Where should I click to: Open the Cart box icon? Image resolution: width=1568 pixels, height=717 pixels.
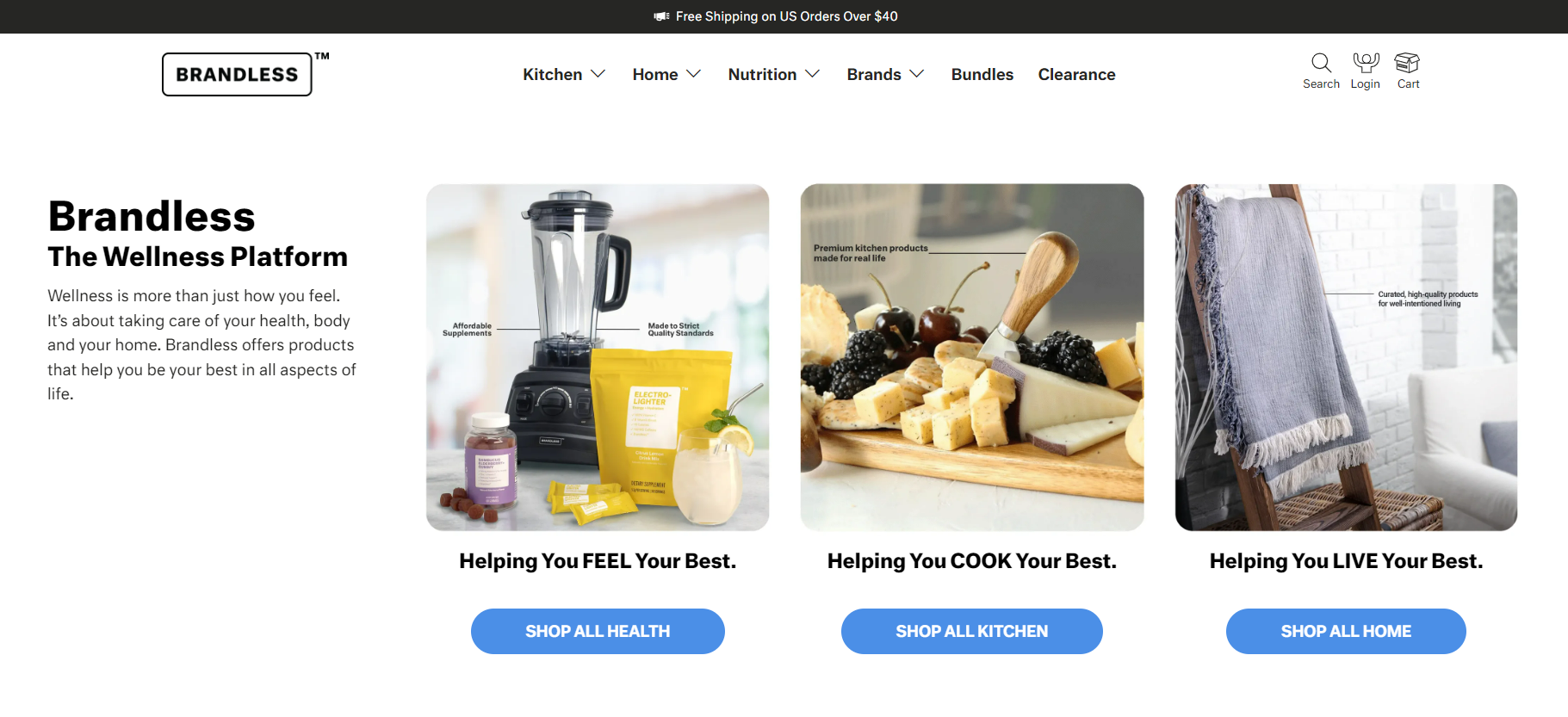point(1407,63)
